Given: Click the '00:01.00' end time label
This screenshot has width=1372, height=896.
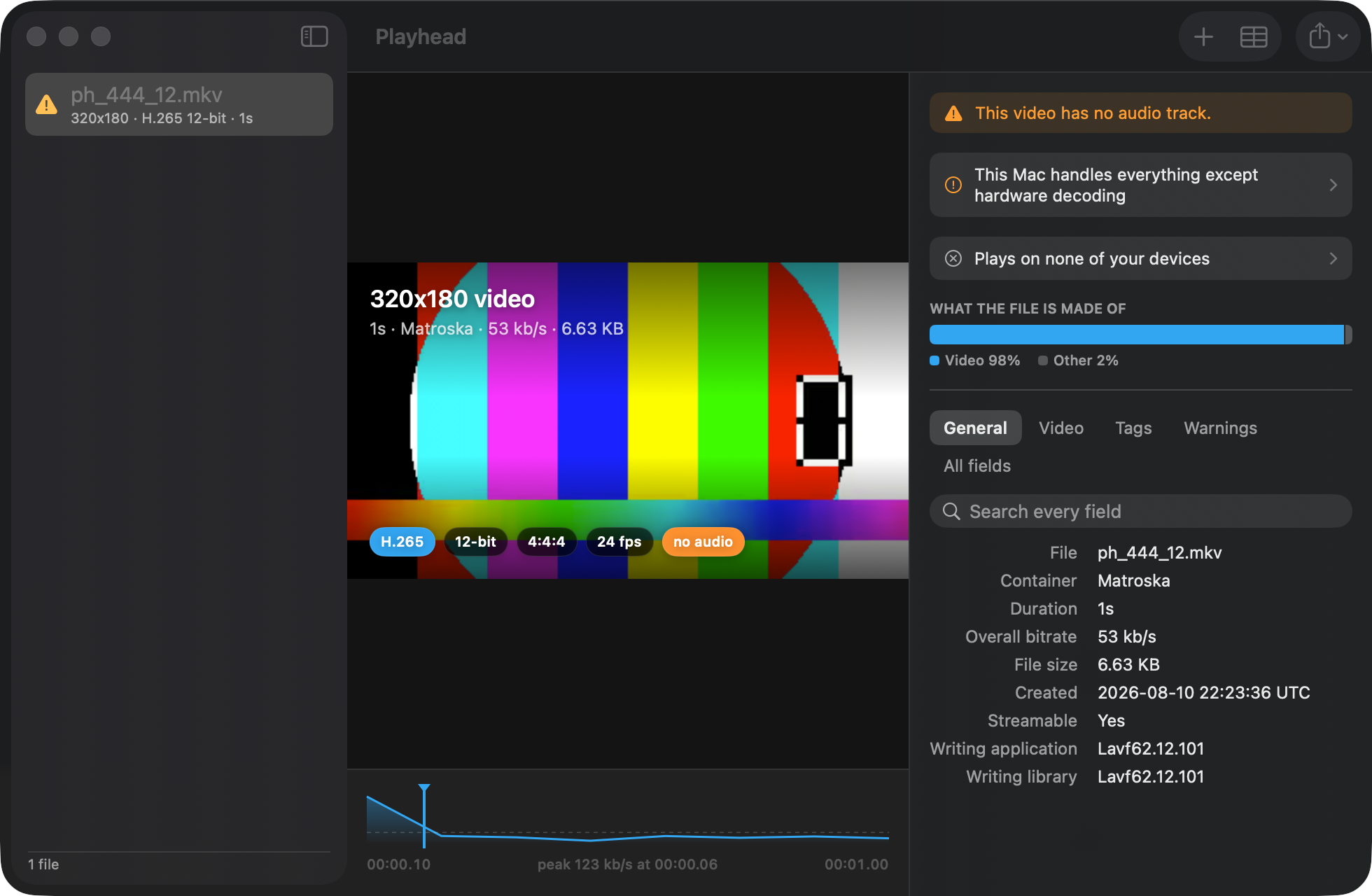Looking at the screenshot, I should tap(856, 864).
